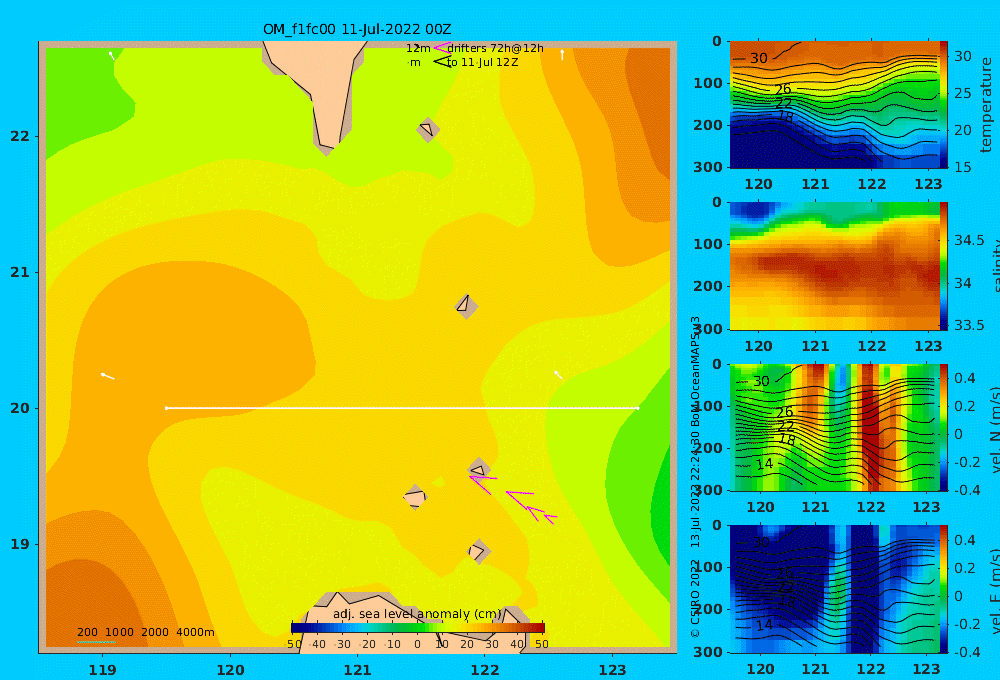The image size is (1000, 680).
Task: Click the black arrow legend symbol
Action: coord(441,61)
